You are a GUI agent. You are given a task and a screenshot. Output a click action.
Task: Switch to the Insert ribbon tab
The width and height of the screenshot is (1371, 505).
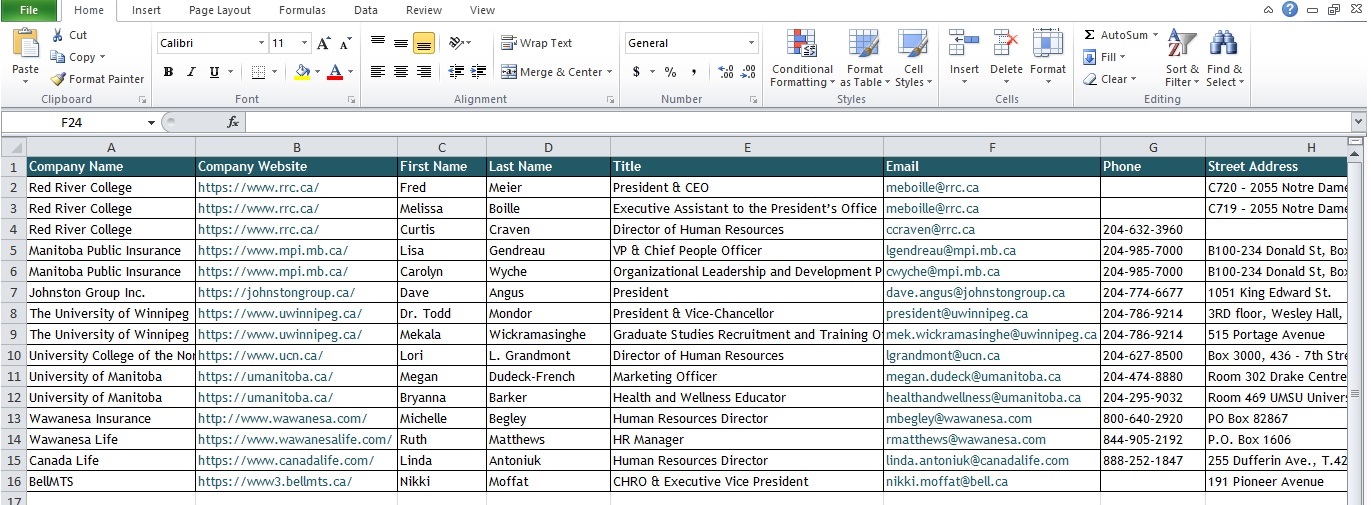point(147,10)
